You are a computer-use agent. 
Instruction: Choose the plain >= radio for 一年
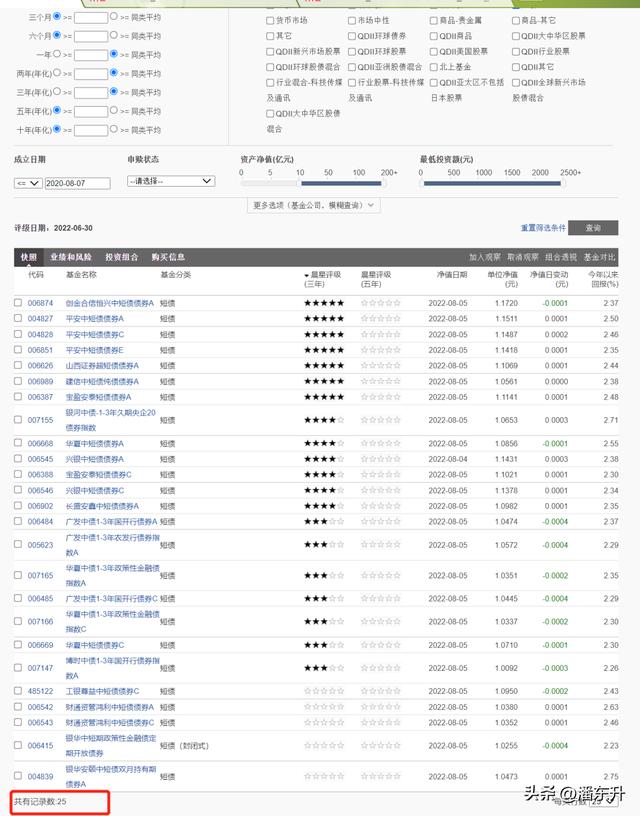pyautogui.click(x=57, y=54)
